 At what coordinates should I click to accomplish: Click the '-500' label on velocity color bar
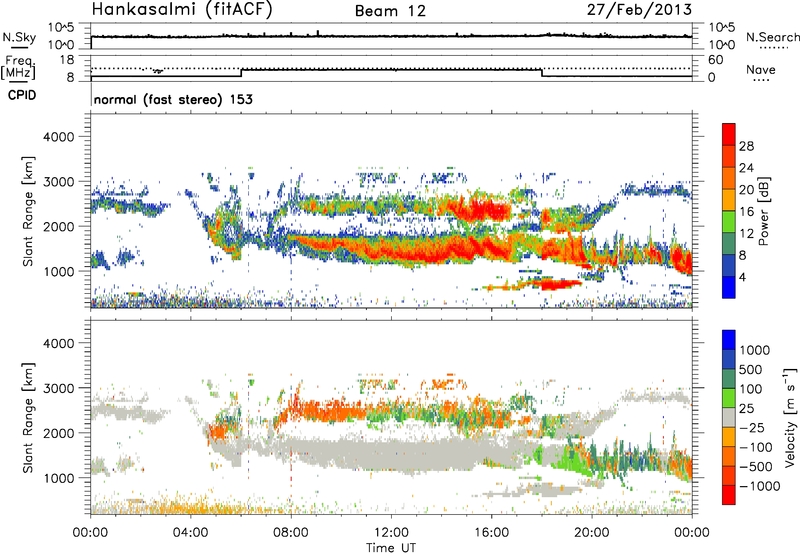pos(756,467)
